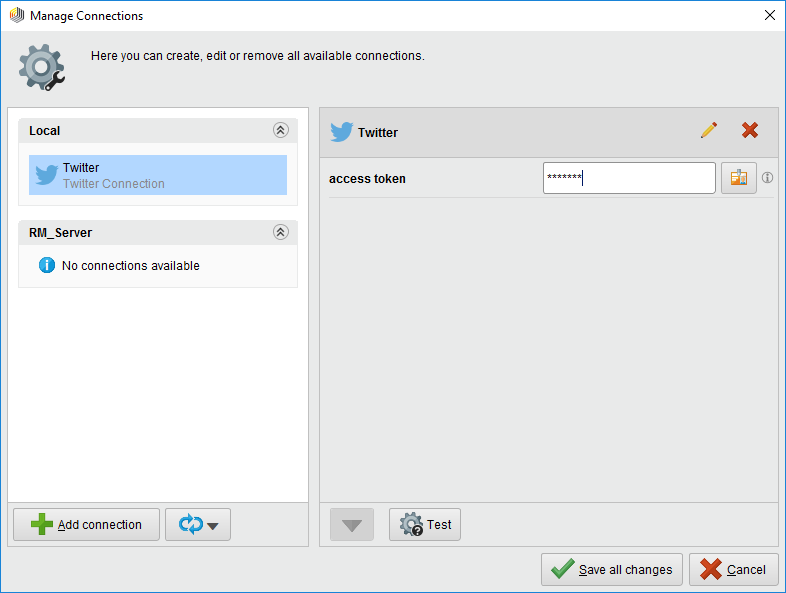
Task: Collapse the RM_Server connections section
Action: point(280,232)
